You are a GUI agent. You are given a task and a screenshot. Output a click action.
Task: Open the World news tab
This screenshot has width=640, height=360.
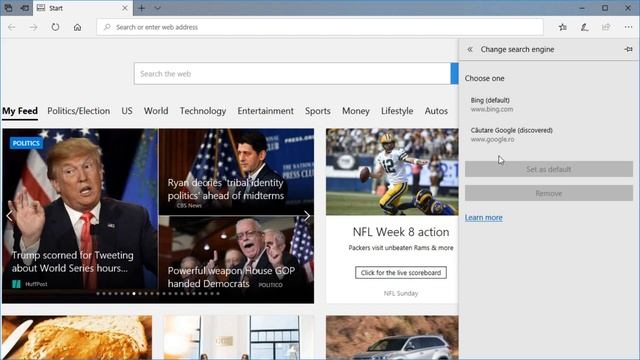(x=156, y=111)
